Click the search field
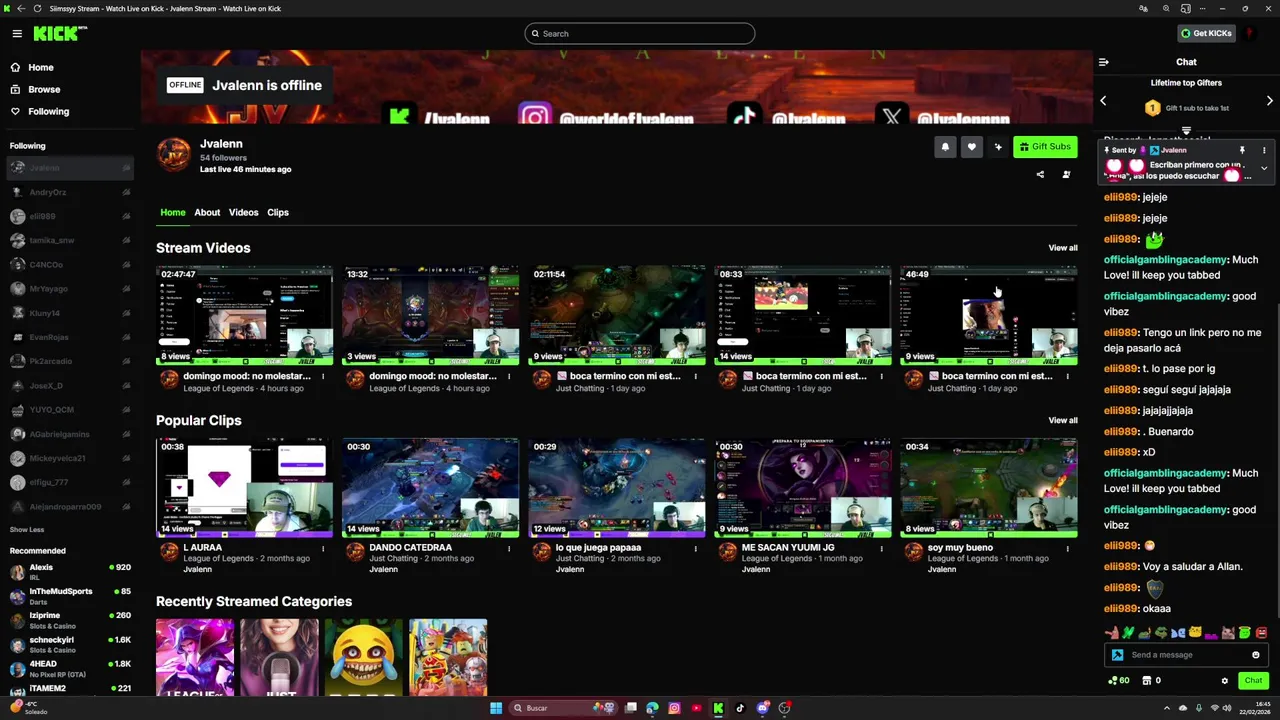1280x720 pixels. click(x=640, y=34)
